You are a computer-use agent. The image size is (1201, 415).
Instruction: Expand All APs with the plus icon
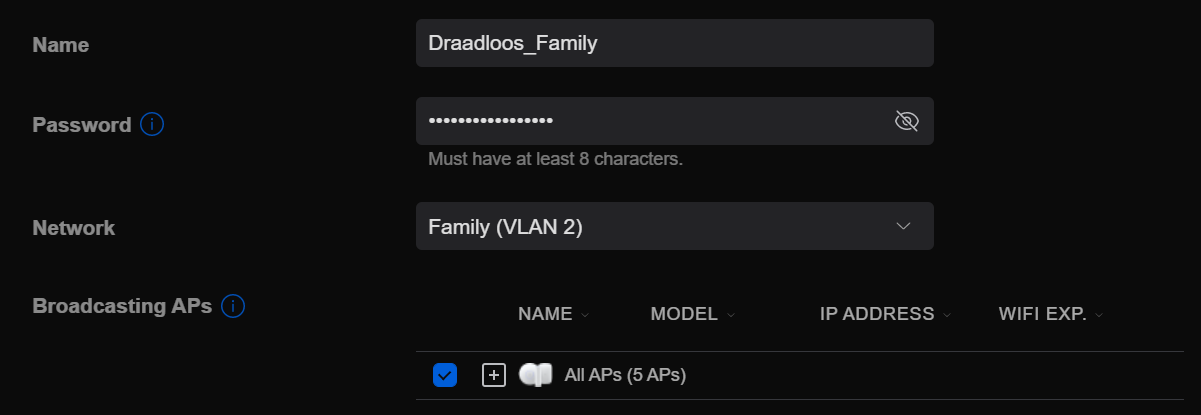494,376
